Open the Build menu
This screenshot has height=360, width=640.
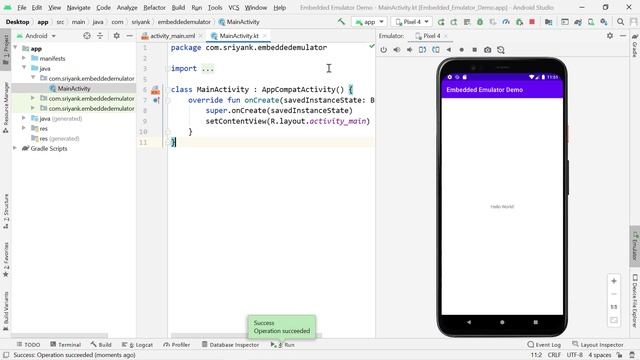(x=178, y=7)
